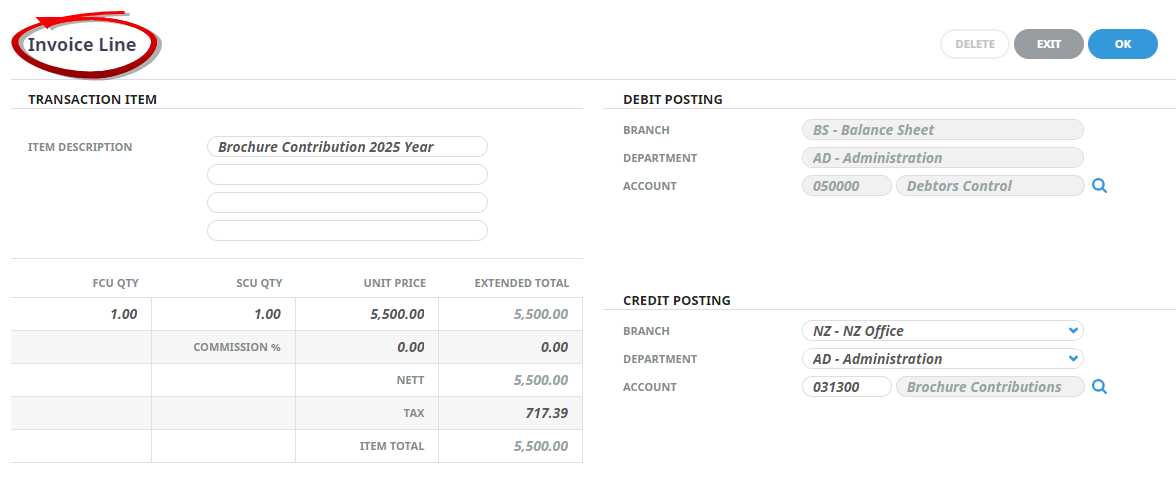The image size is (1176, 481).
Task: Focus the fourth item description line
Action: click(347, 231)
